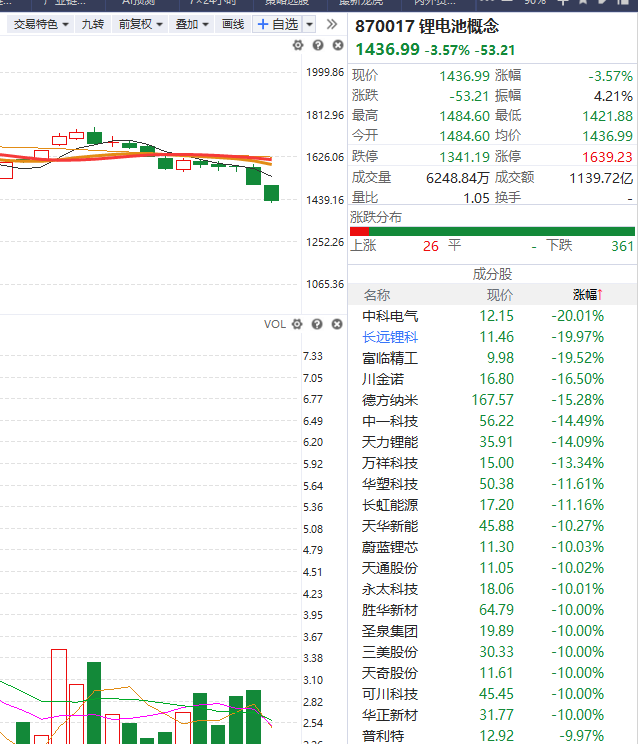Close the VOL indicator panel
This screenshot has width=638, height=744.
[337, 324]
